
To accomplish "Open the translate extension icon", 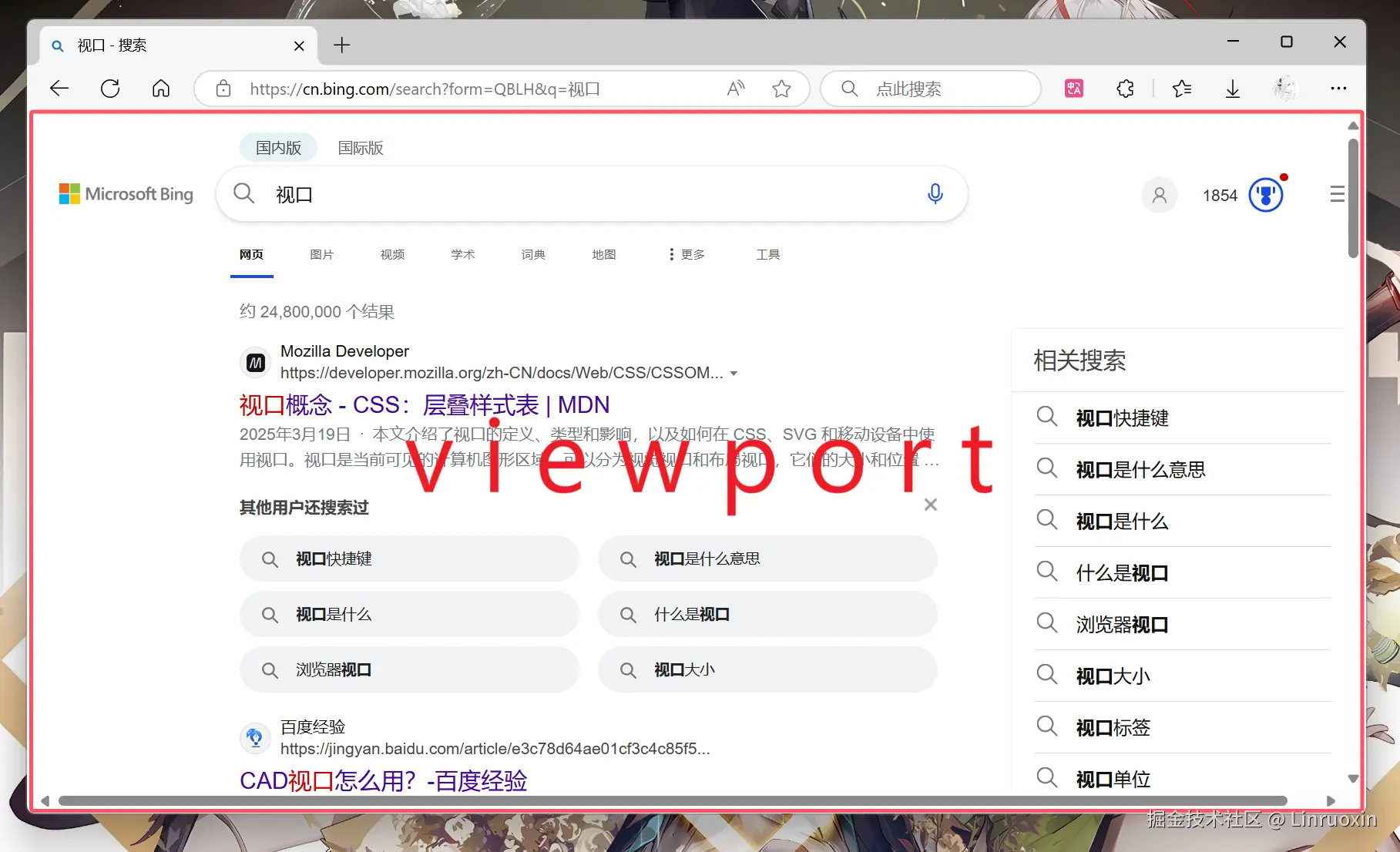I will 1074,89.
